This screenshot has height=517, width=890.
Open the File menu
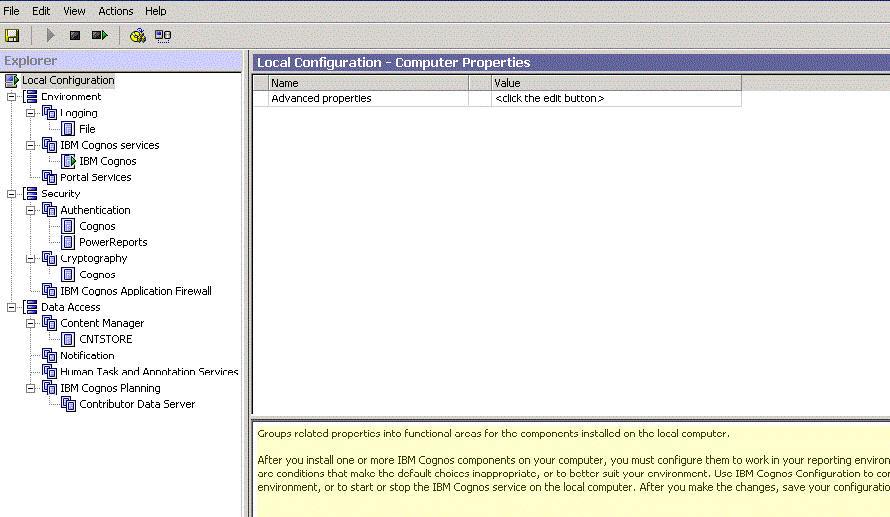coord(11,11)
